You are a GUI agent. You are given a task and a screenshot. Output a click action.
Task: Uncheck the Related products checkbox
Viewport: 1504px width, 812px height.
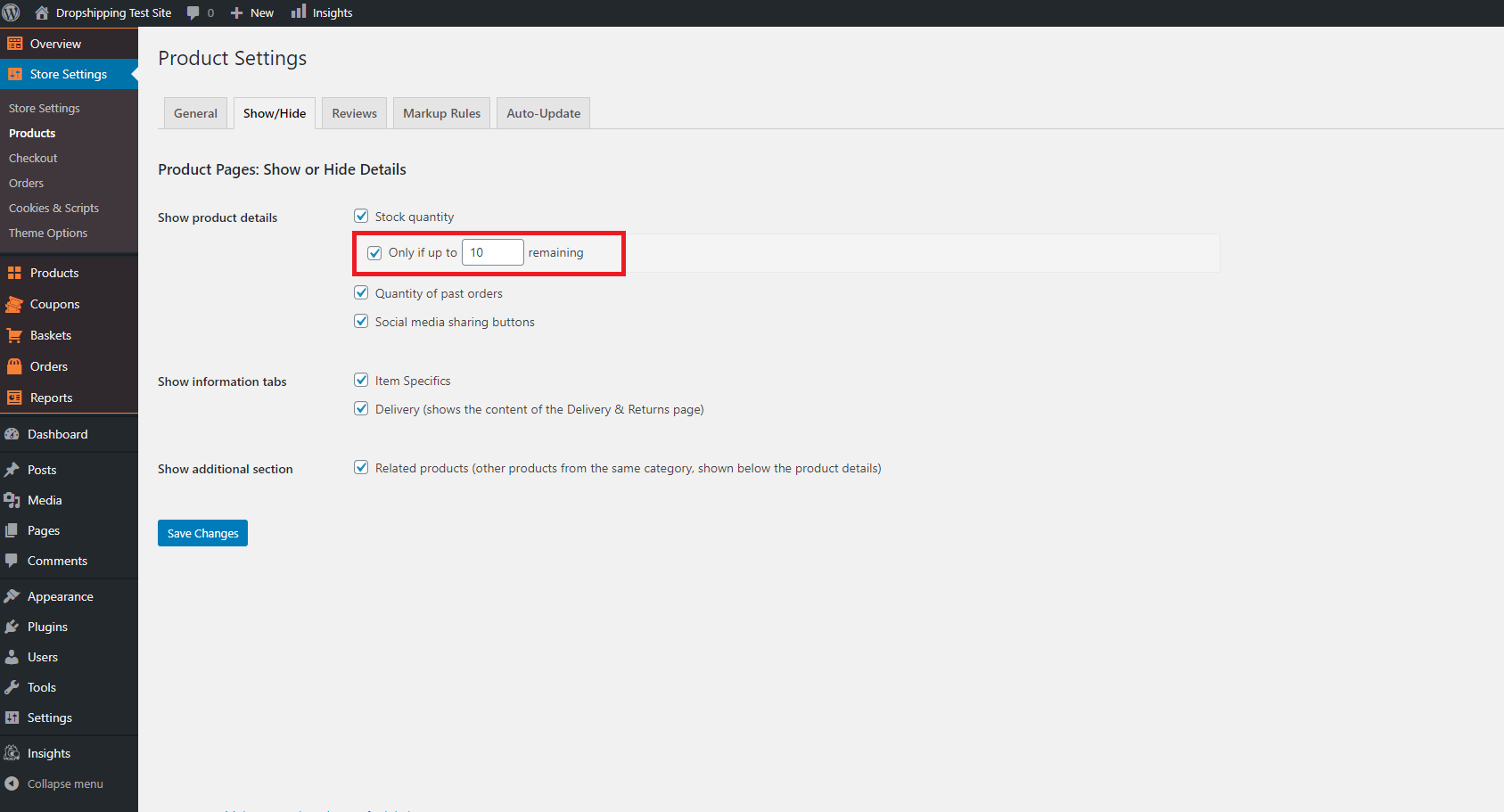pos(361,467)
